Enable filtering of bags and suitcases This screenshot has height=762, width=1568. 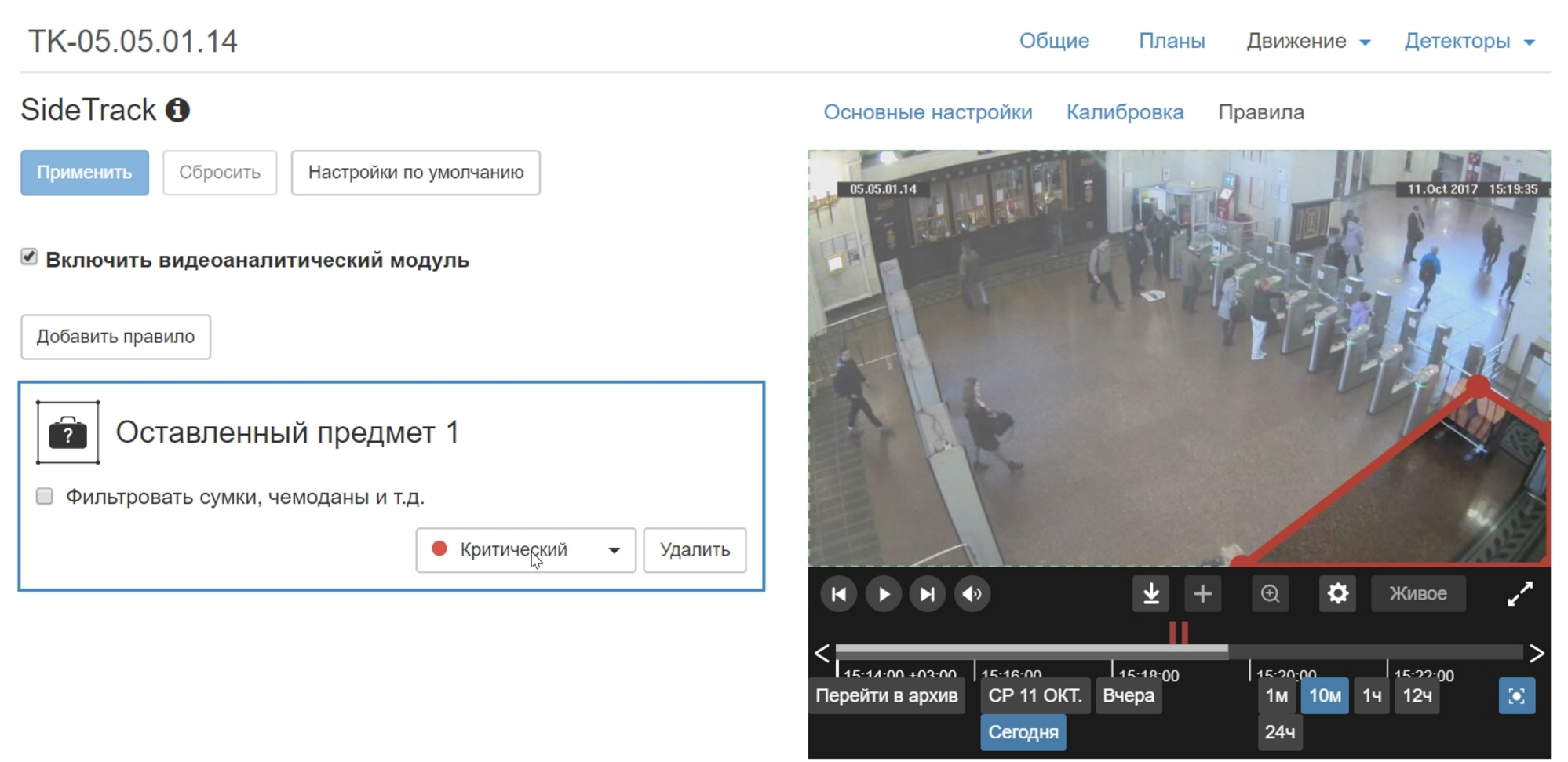pos(45,496)
